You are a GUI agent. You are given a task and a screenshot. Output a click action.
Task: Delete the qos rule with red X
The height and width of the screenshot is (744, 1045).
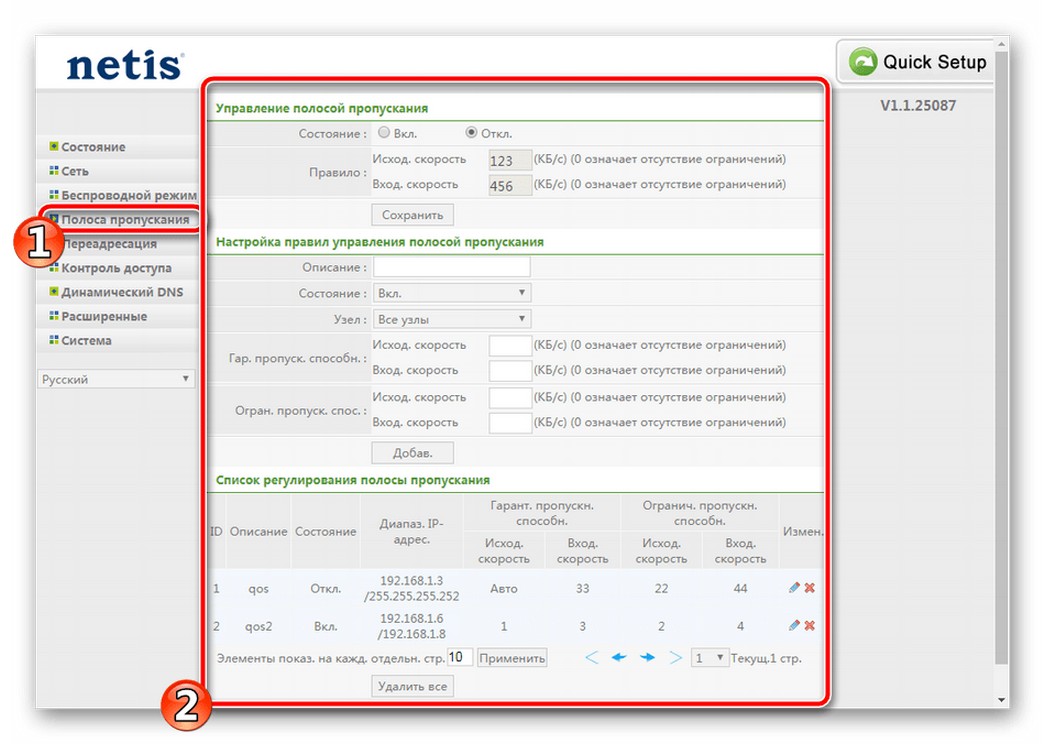point(809,587)
